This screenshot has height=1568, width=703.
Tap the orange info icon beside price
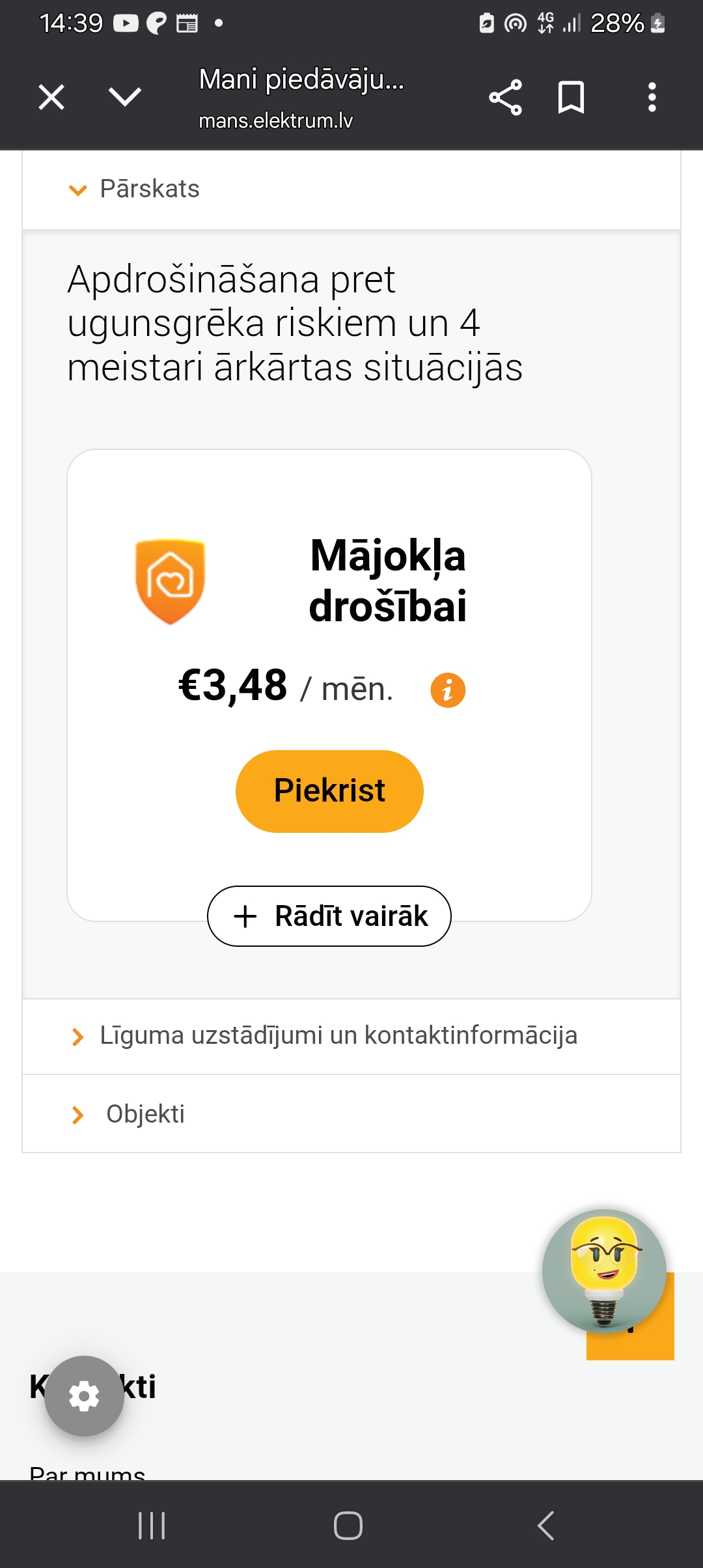[x=448, y=690]
